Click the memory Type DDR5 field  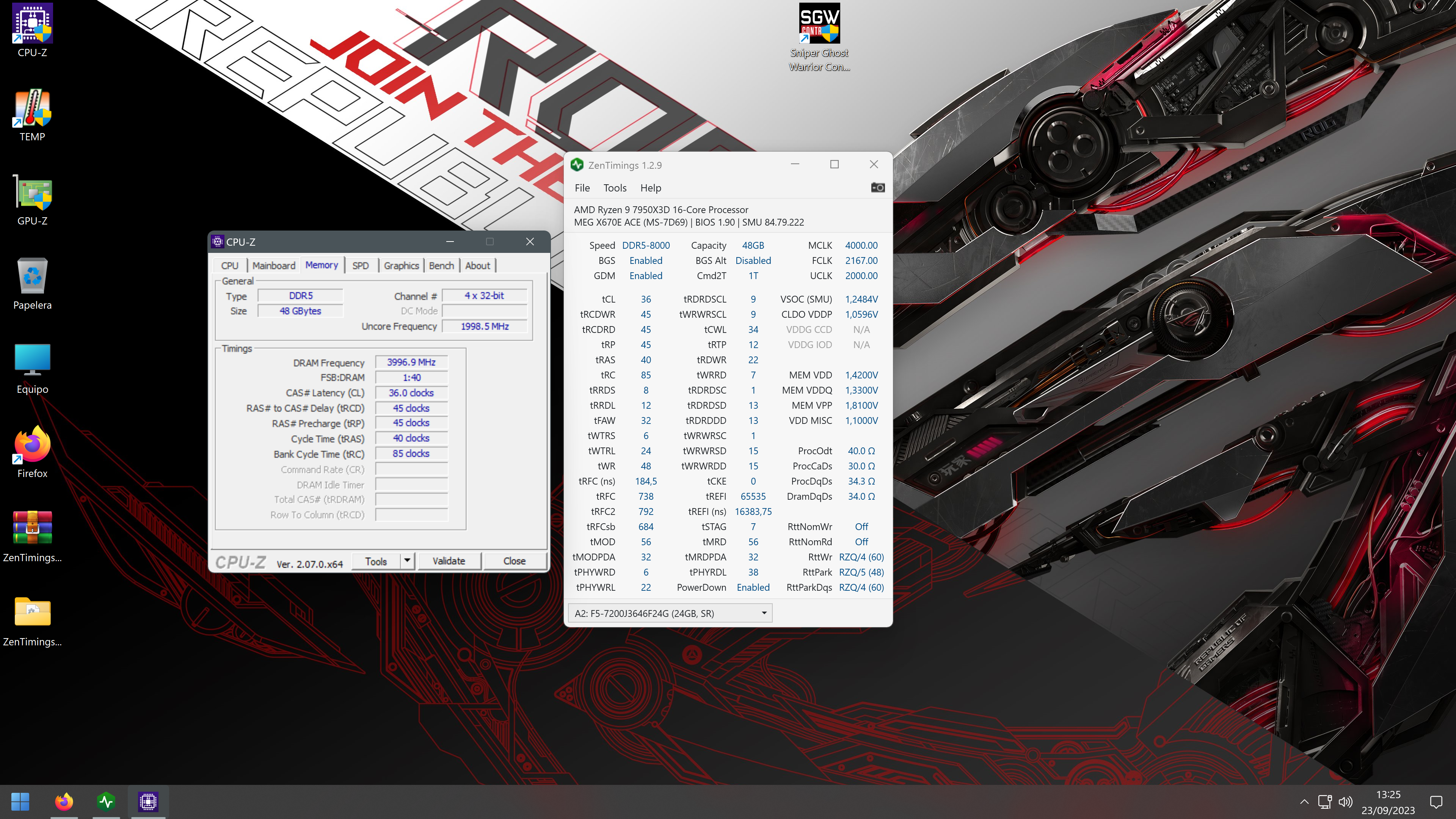[x=300, y=296]
